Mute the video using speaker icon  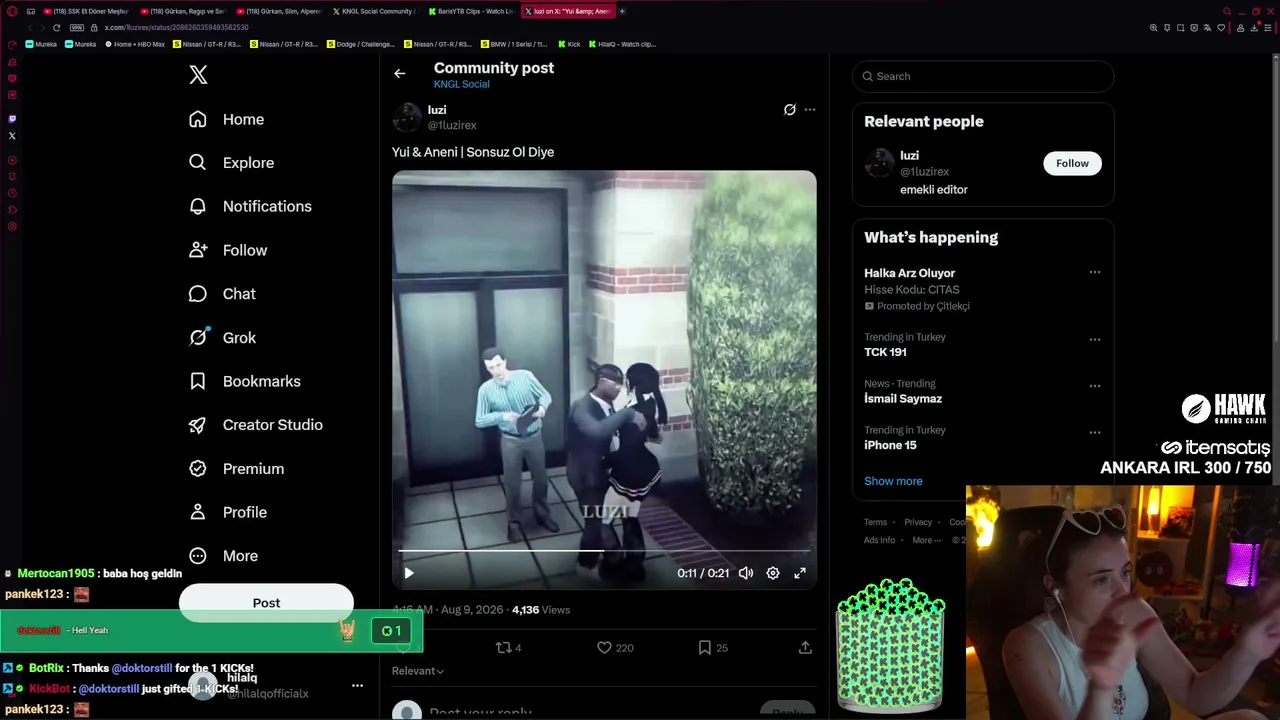pos(745,573)
